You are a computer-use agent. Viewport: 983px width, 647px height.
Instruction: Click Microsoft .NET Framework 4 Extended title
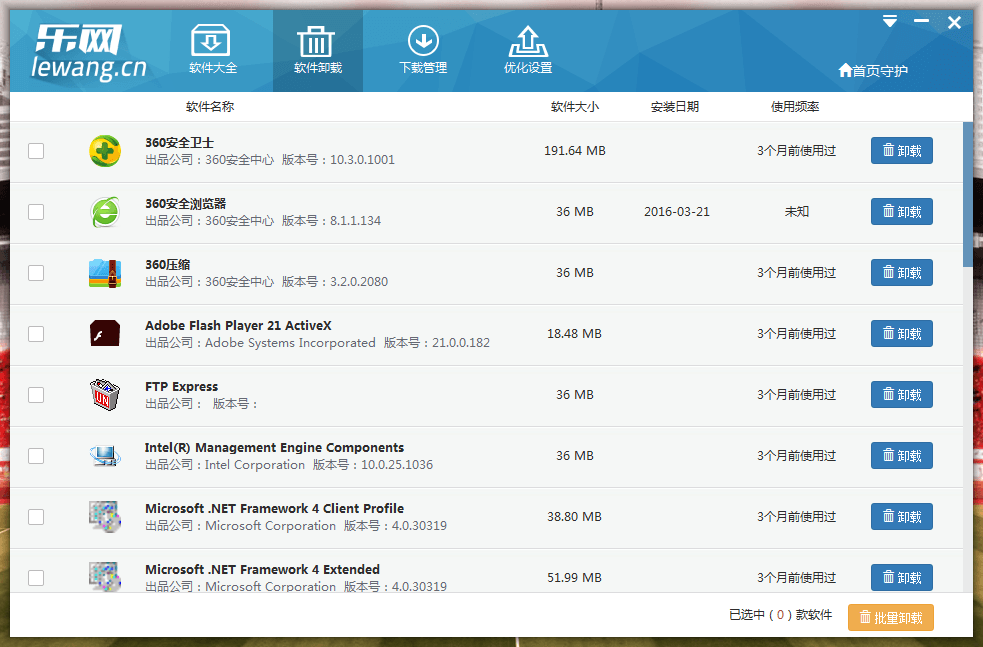click(263, 569)
